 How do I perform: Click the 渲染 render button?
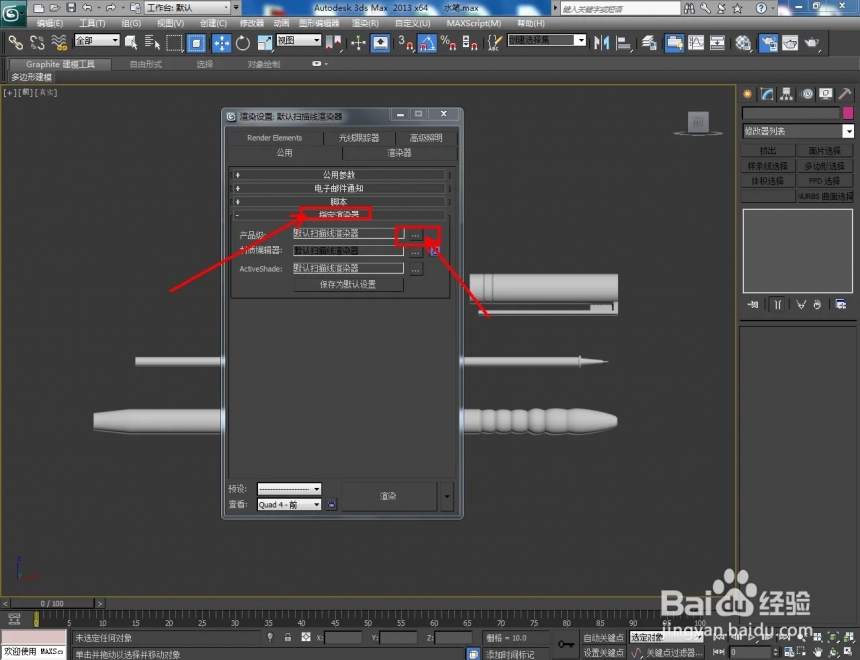[x=388, y=496]
